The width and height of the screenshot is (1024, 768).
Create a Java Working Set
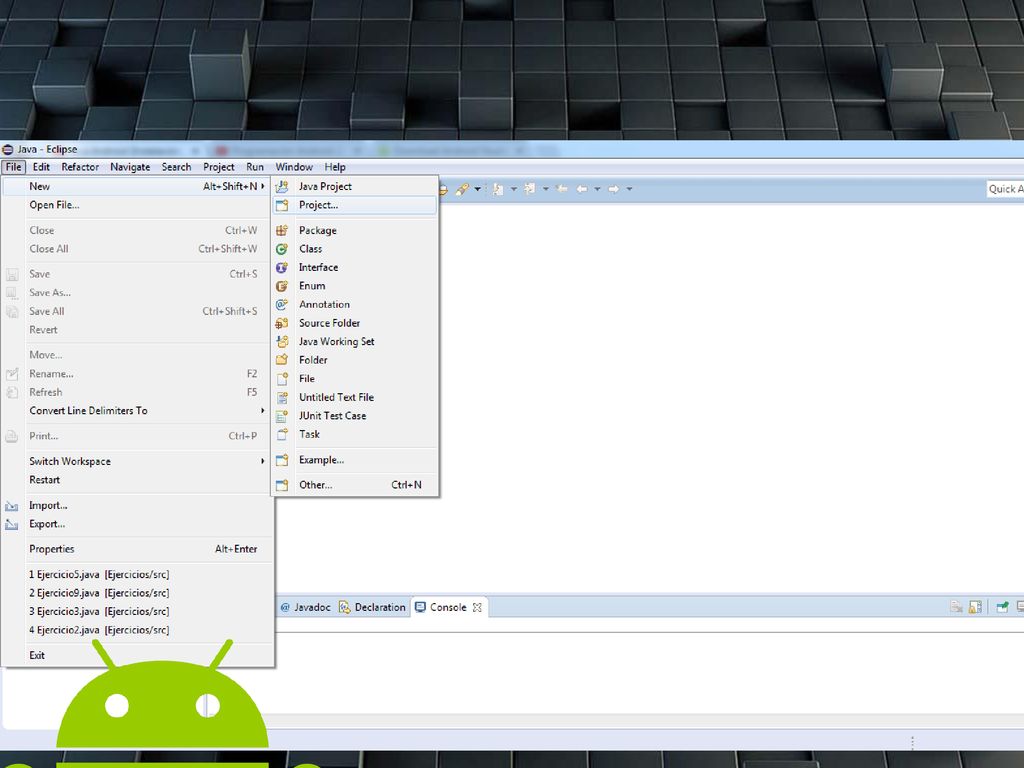(355, 342)
